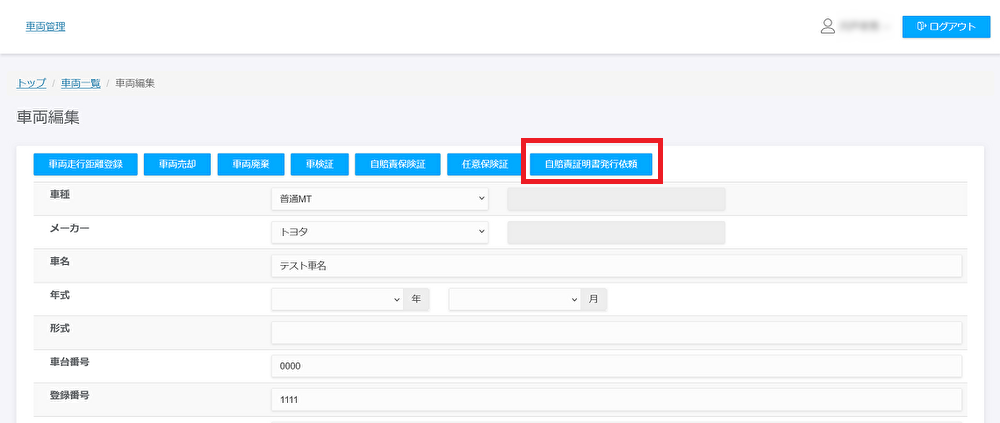Expand the 年式 year dropdown

[337, 299]
